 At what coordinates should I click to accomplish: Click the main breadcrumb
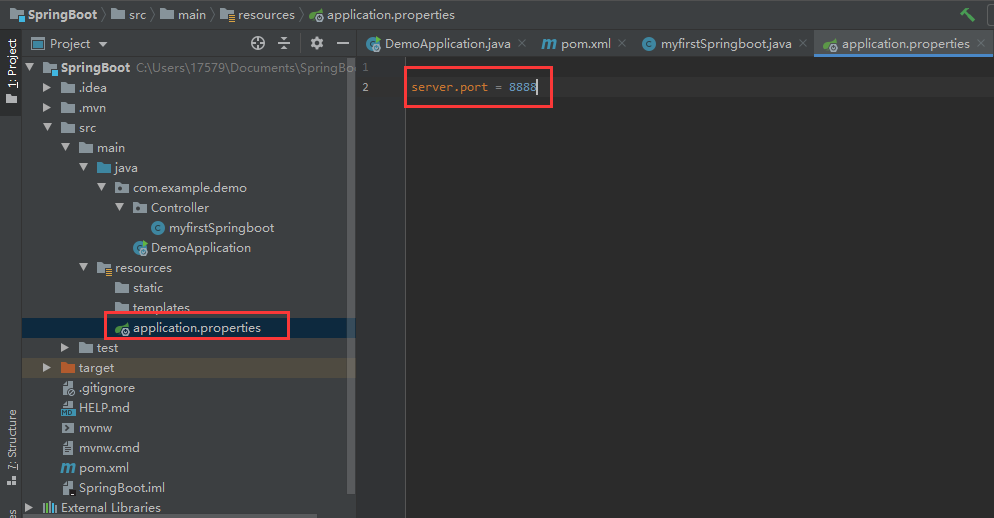pos(191,15)
